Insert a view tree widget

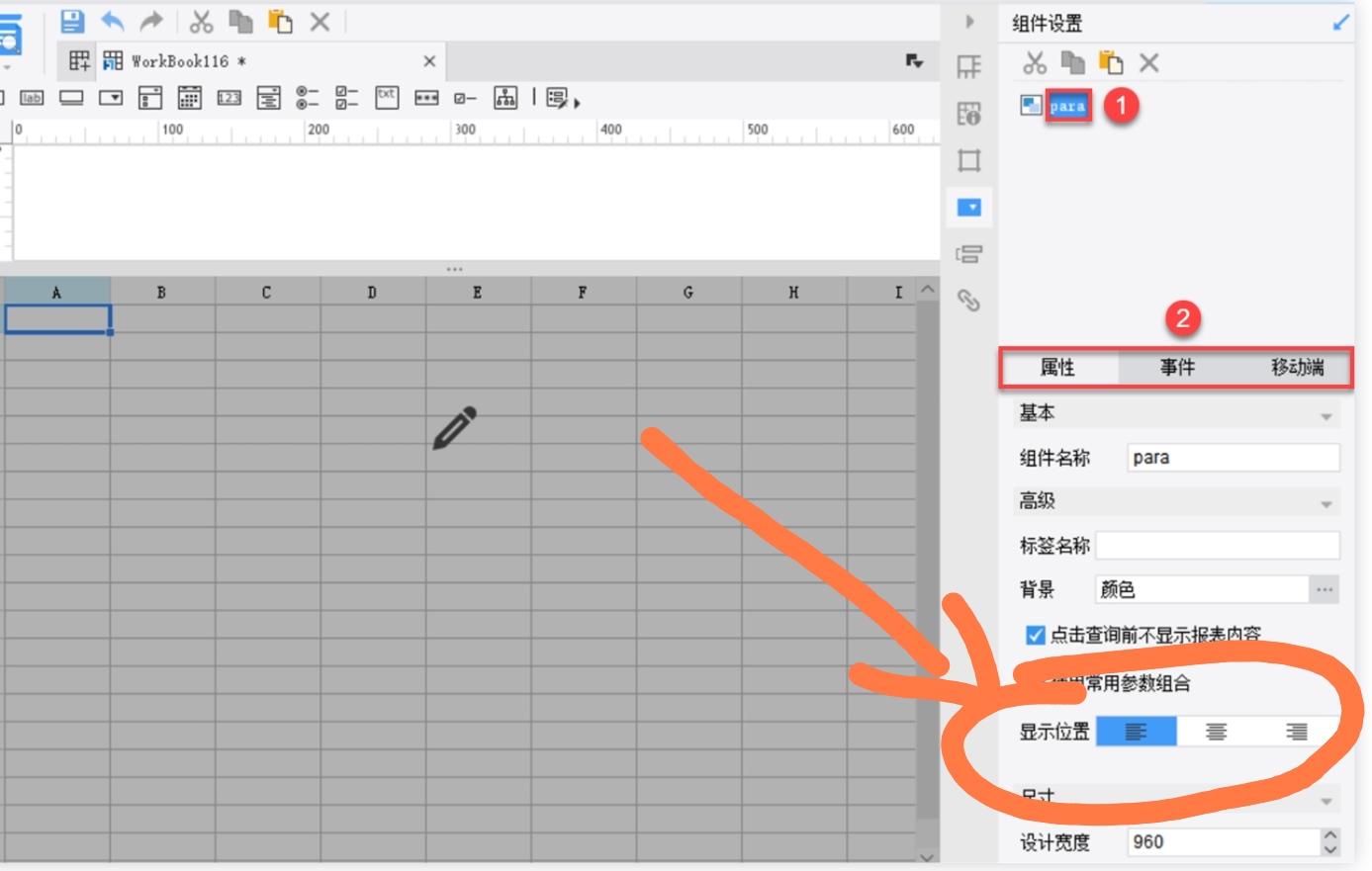pos(505,97)
